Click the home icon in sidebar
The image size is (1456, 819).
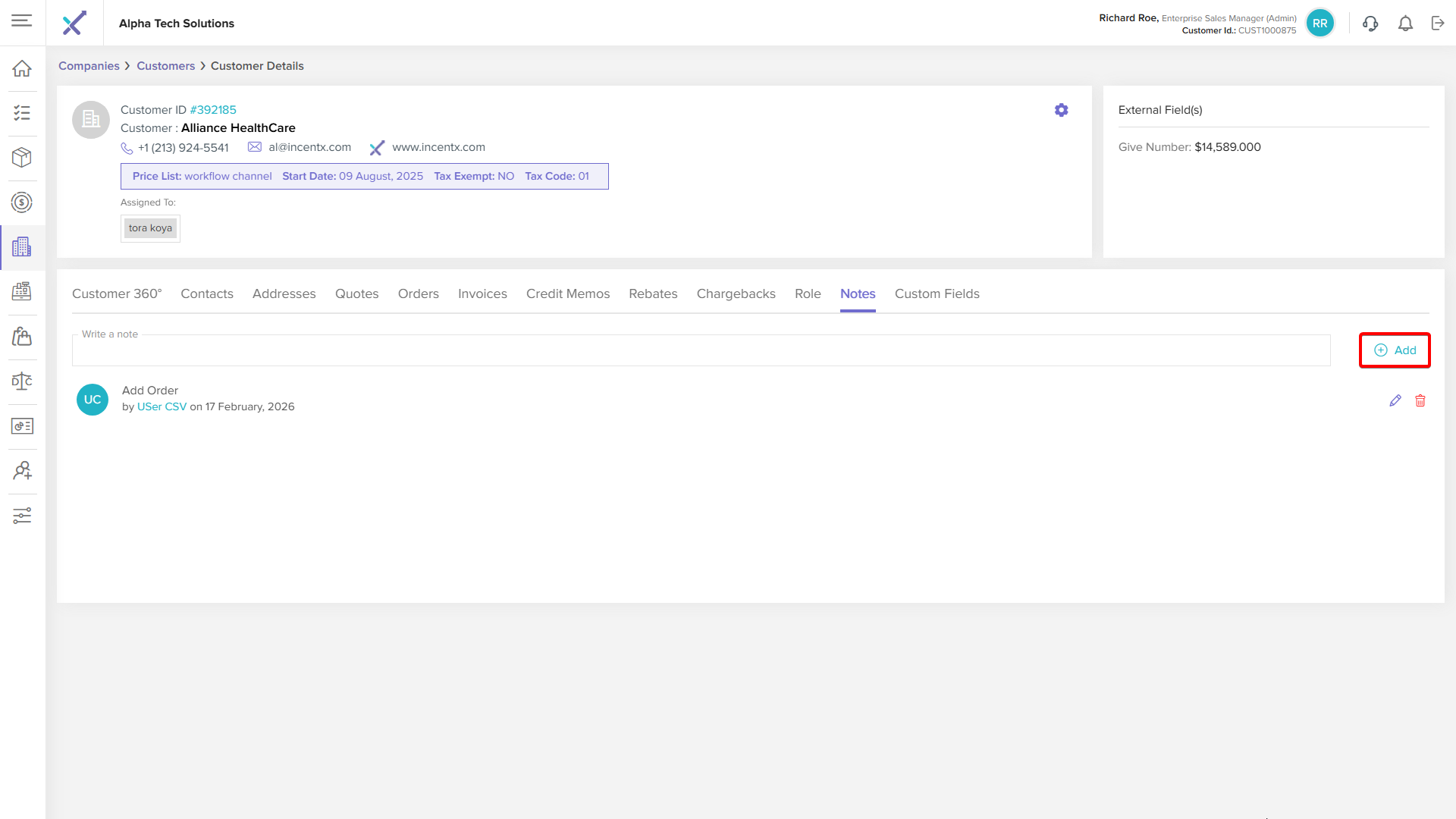pos(22,68)
